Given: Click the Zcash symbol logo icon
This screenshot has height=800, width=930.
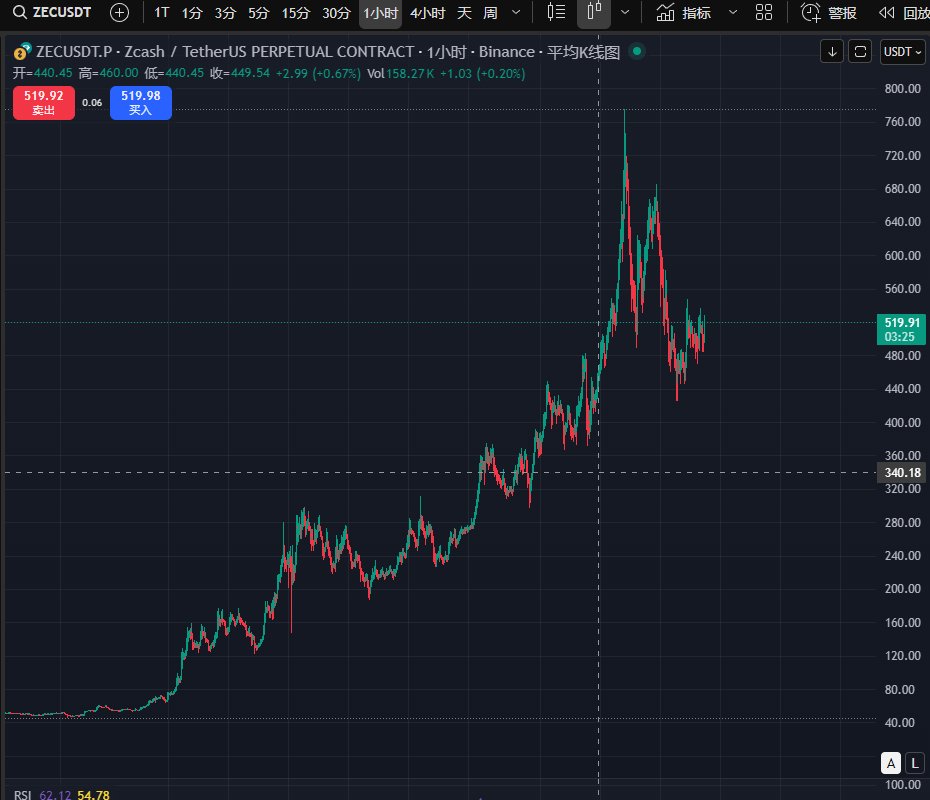Looking at the screenshot, I should click(x=22, y=52).
